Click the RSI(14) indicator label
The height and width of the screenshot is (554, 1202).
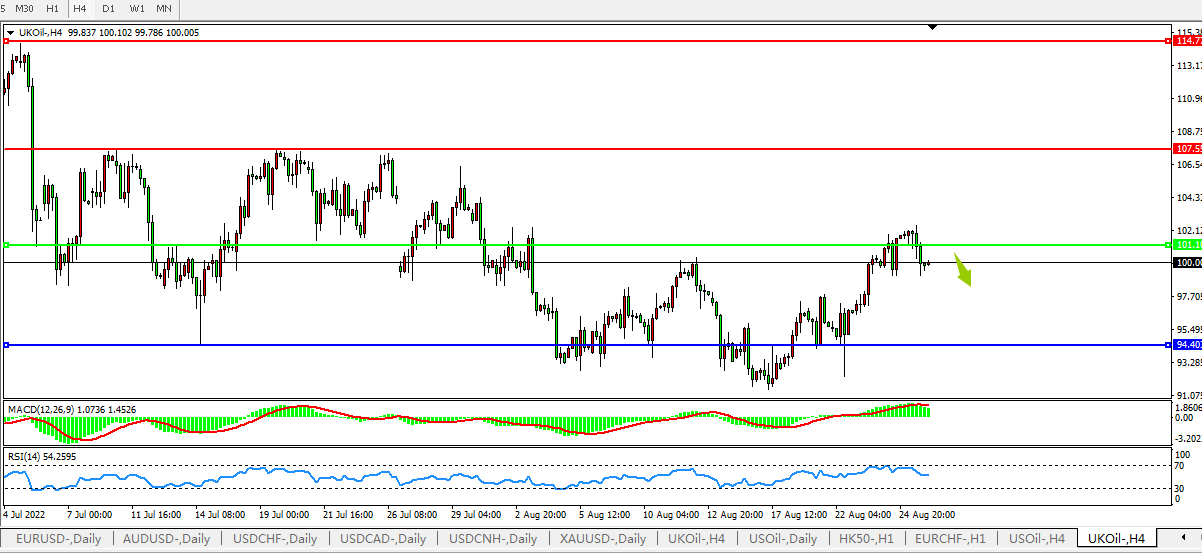point(27,457)
